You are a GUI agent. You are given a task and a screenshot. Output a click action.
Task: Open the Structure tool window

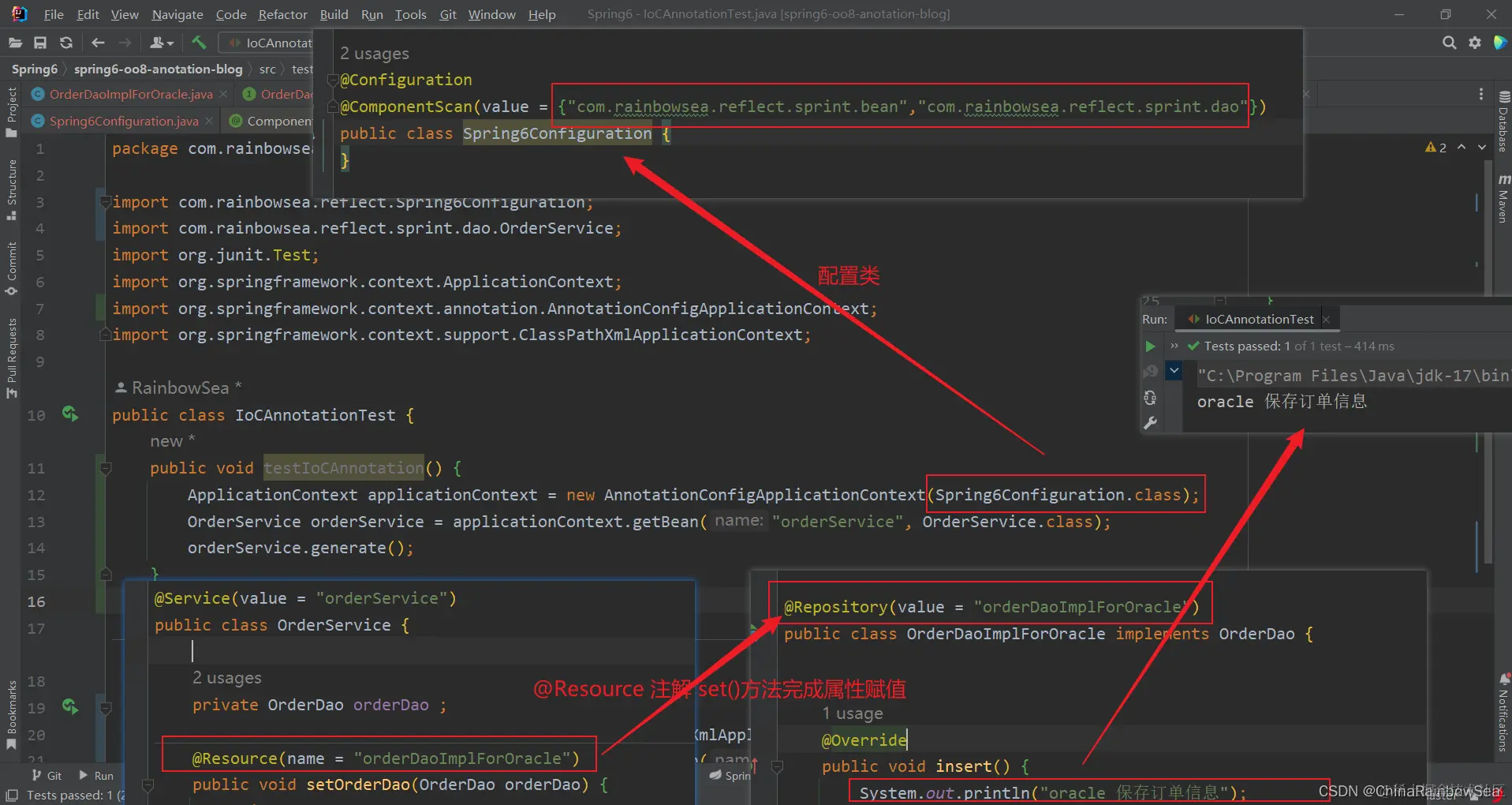point(11,189)
